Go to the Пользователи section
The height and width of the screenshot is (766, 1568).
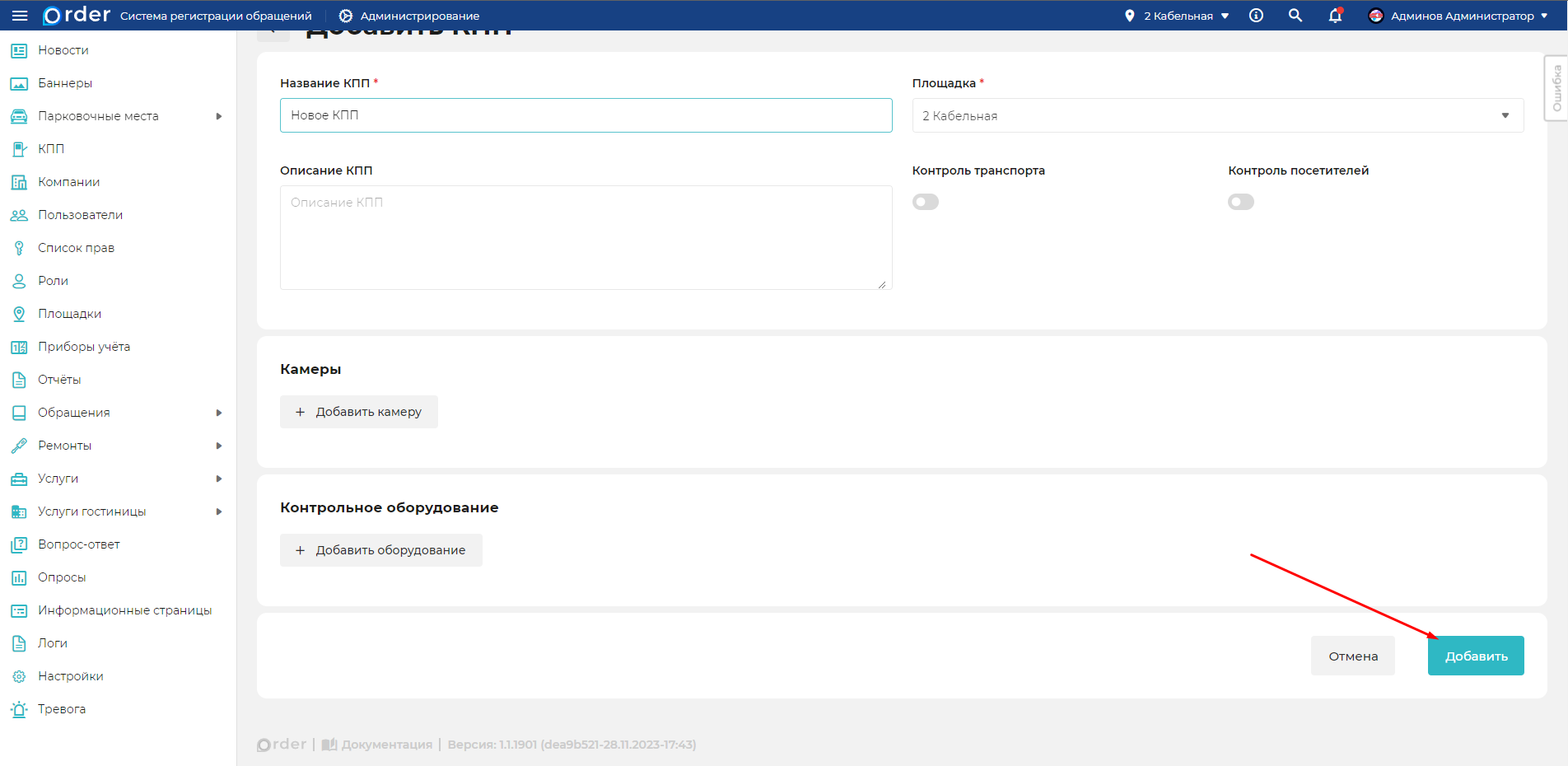point(80,215)
